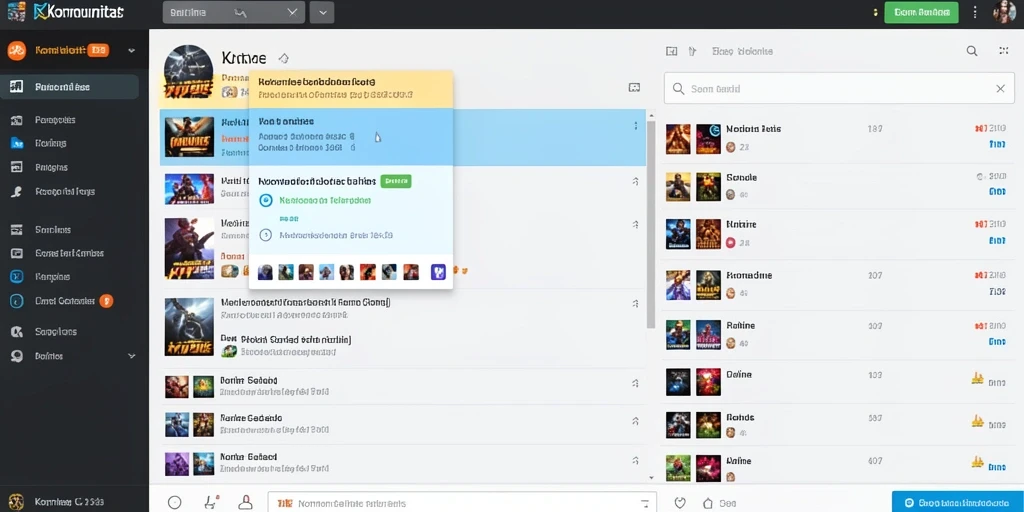Click the scrollbar down arrow of the main list
Viewport: 1024px width, 512px height.
tap(650, 479)
